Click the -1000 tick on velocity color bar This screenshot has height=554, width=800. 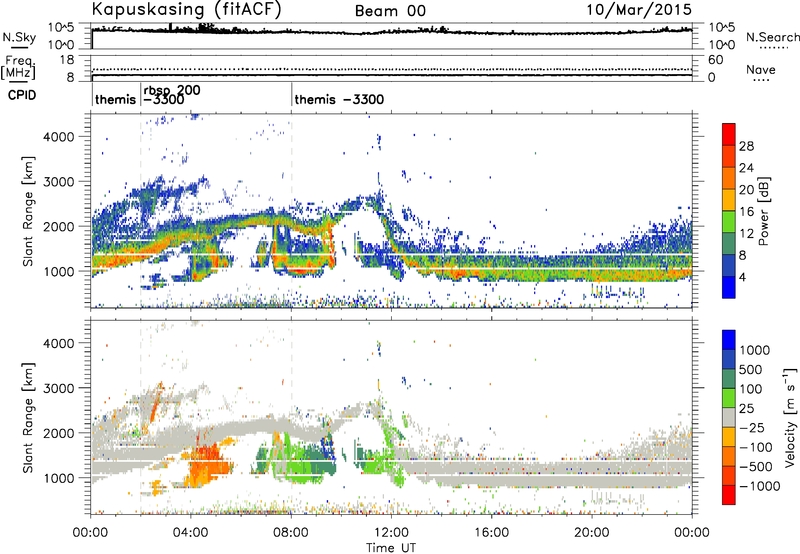pyautogui.click(x=760, y=486)
